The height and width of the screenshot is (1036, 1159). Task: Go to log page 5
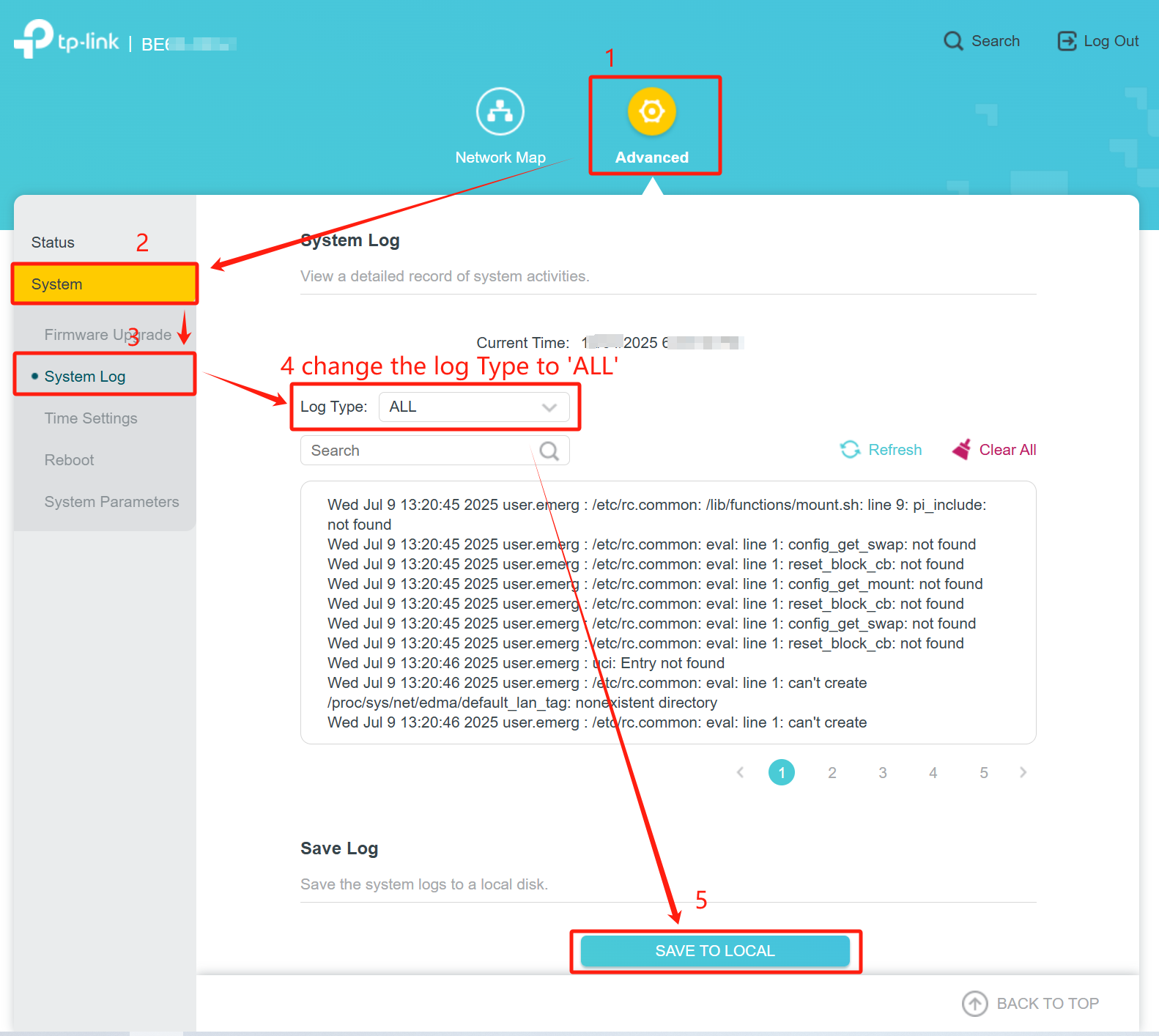(x=984, y=772)
